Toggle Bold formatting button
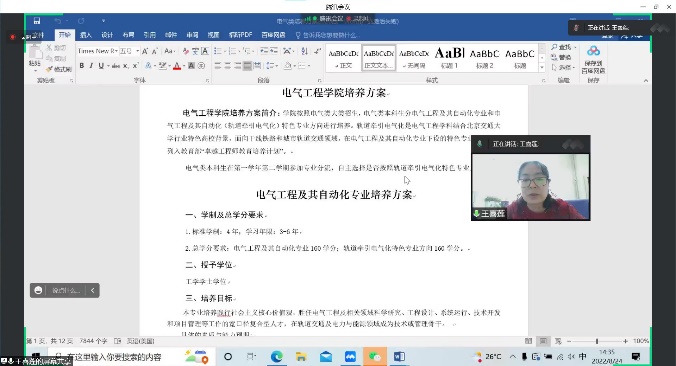Viewport: 676px width, 366px height. (x=81, y=66)
